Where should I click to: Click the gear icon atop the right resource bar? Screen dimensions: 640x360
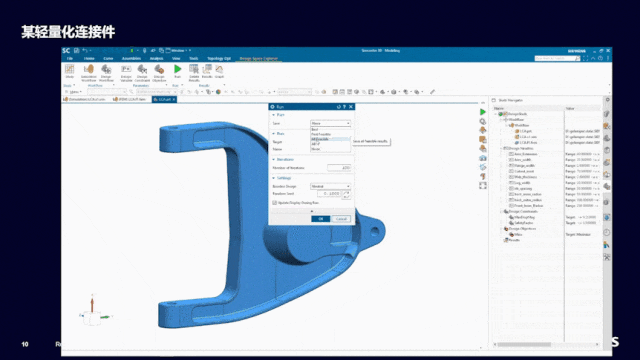(607, 100)
